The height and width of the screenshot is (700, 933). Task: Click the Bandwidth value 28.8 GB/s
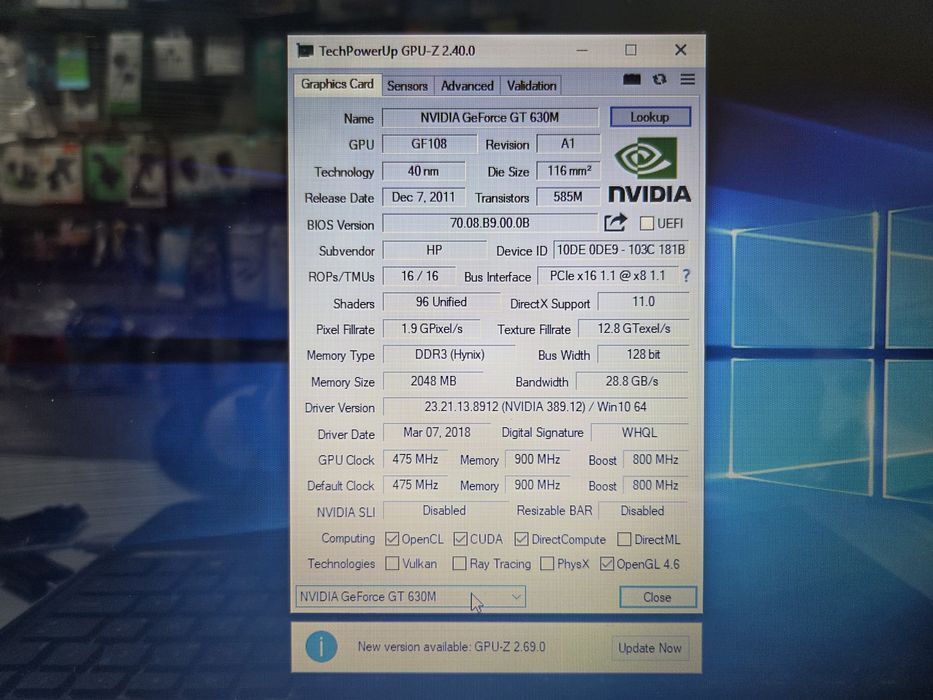click(632, 381)
